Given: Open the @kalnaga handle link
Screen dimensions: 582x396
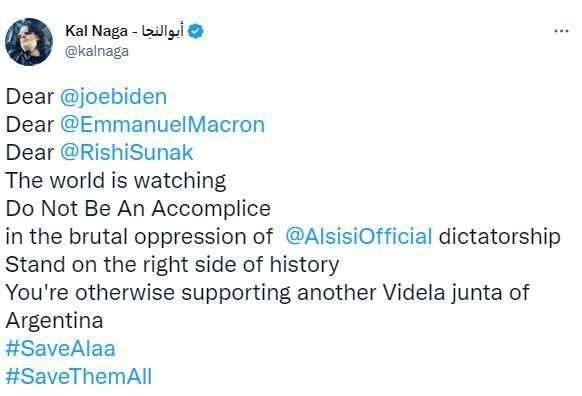Looking at the screenshot, I should (x=97, y=51).
